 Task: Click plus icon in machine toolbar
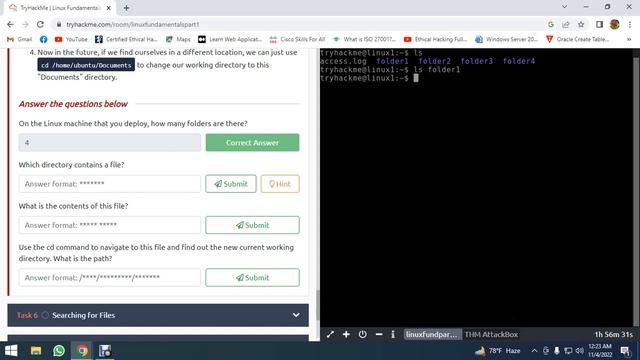[x=346, y=334]
